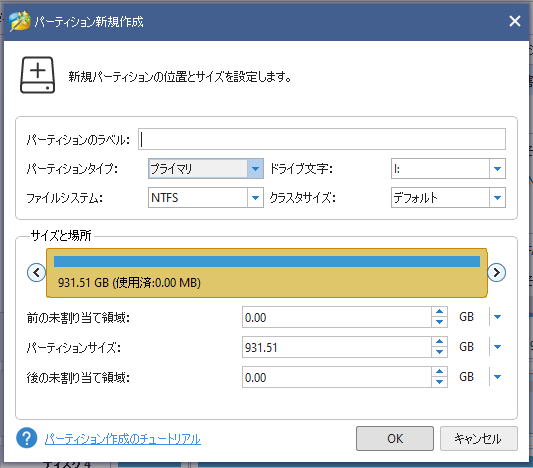Increase the 後の未割り当て領域 value with up arrow
Viewport: 533px width, 468px height.
pyautogui.click(x=439, y=371)
